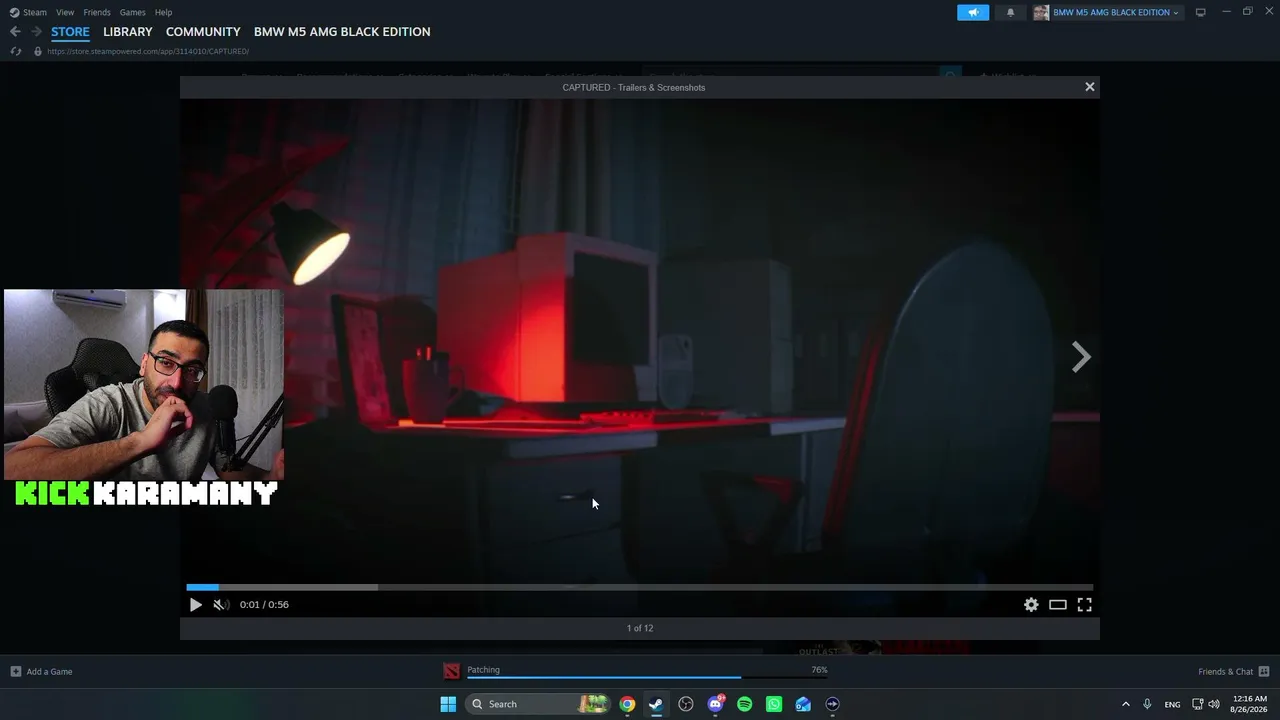Open the notifications bell
1280x720 pixels.
1010,12
